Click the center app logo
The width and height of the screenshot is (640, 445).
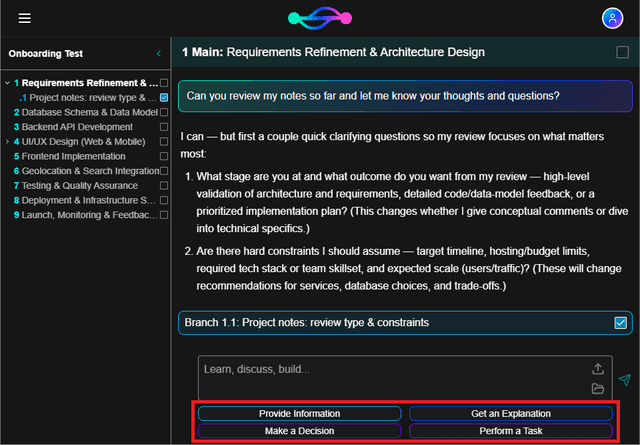point(320,18)
